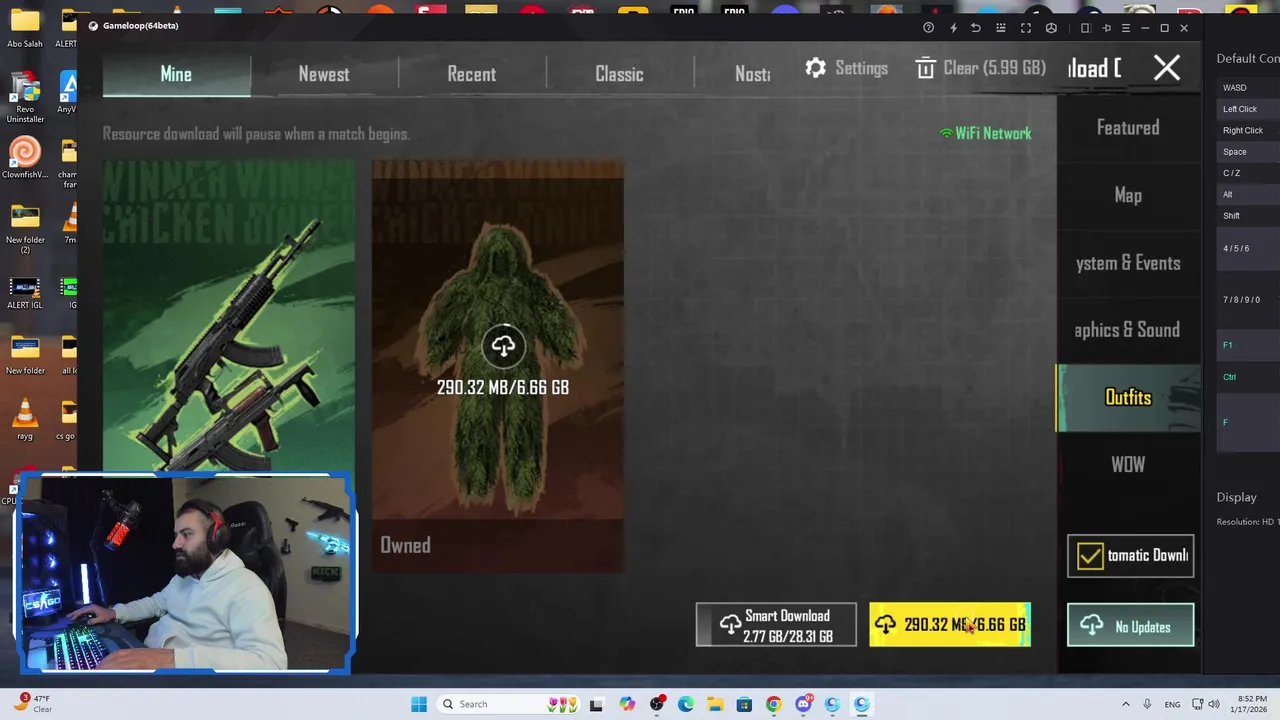
Task: Select the ghillie suit outfit card
Action: (x=498, y=368)
